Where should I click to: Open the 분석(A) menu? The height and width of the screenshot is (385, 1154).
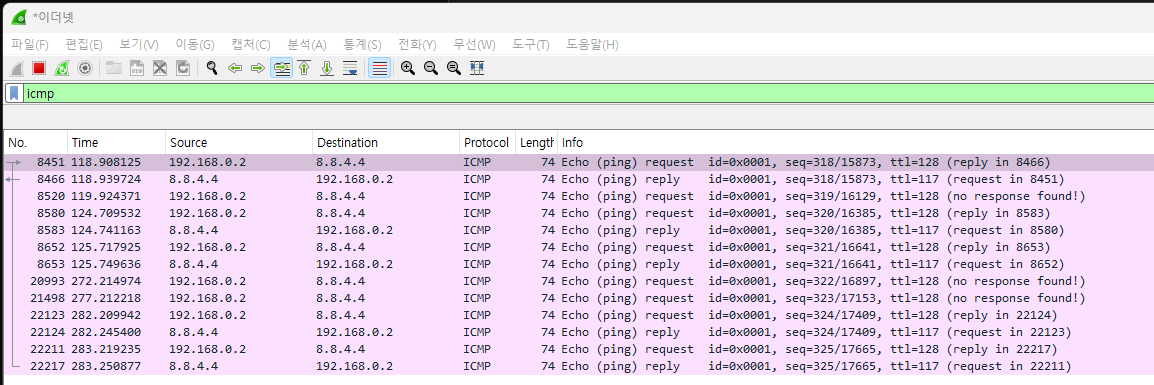(307, 45)
